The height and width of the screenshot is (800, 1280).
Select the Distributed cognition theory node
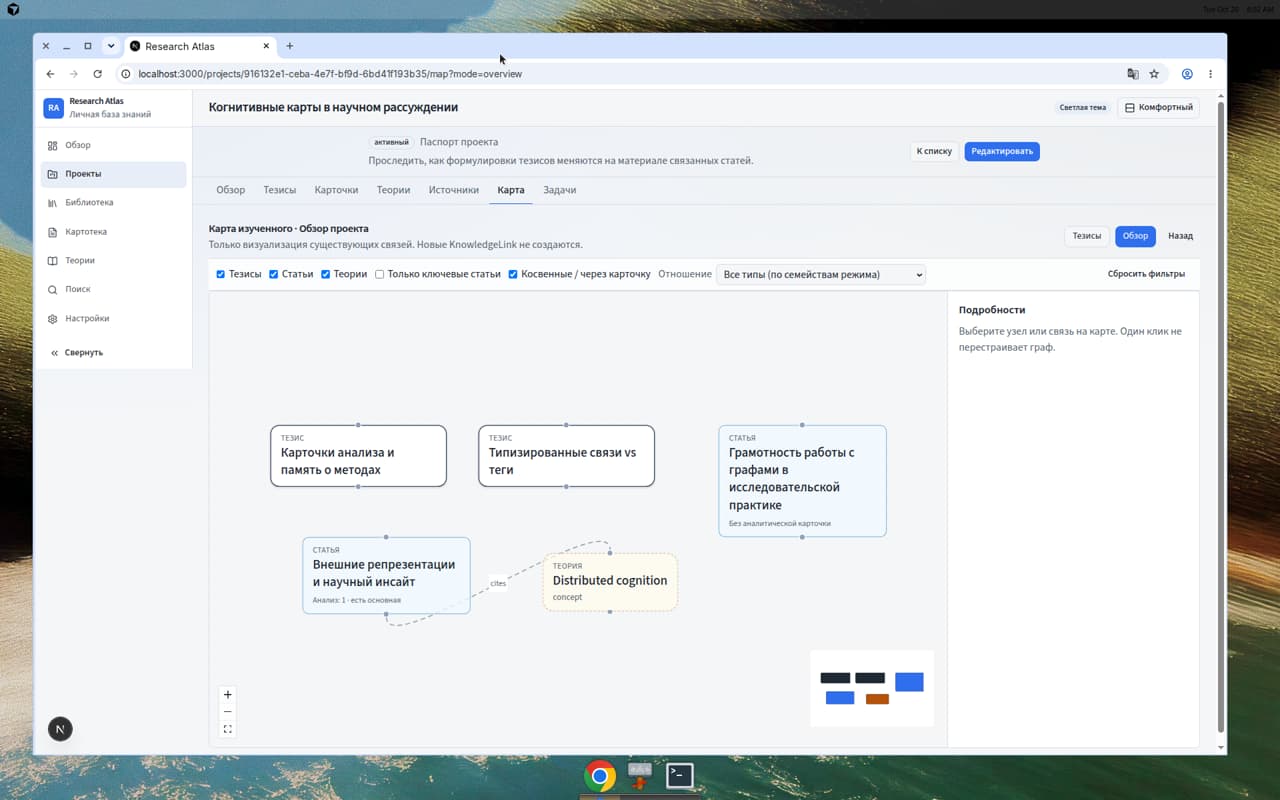click(610, 582)
